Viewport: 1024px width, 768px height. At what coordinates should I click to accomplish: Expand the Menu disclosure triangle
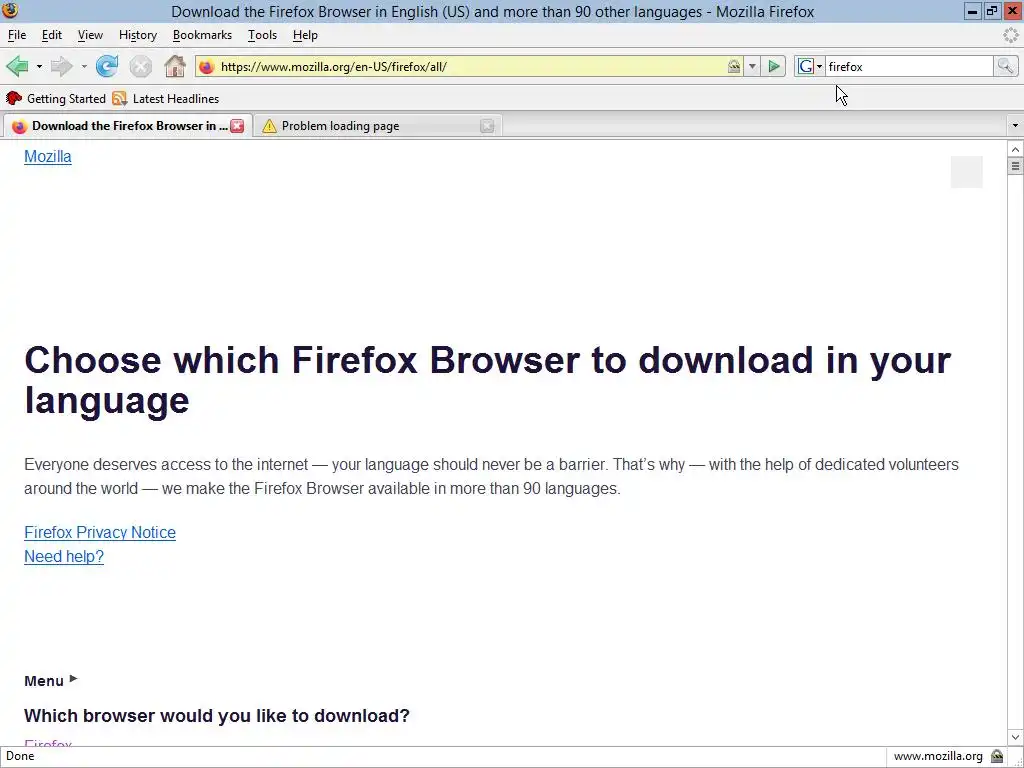[x=73, y=679]
